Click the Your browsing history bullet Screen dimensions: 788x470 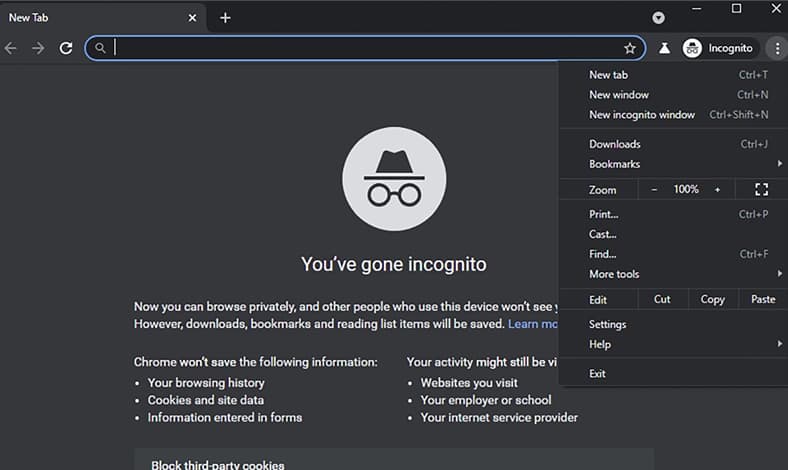[206, 383]
